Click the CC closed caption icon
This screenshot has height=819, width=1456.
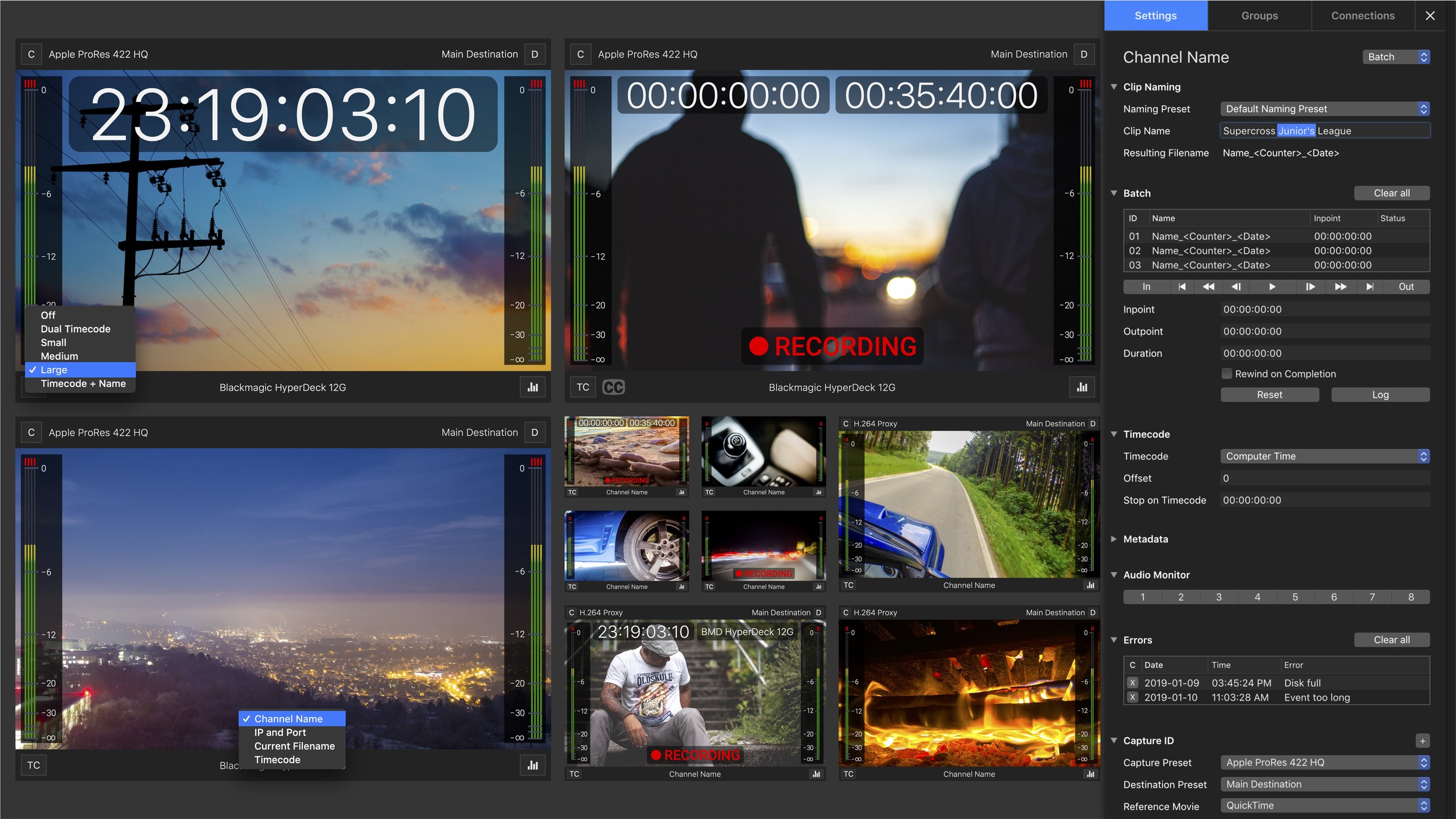pos(613,387)
